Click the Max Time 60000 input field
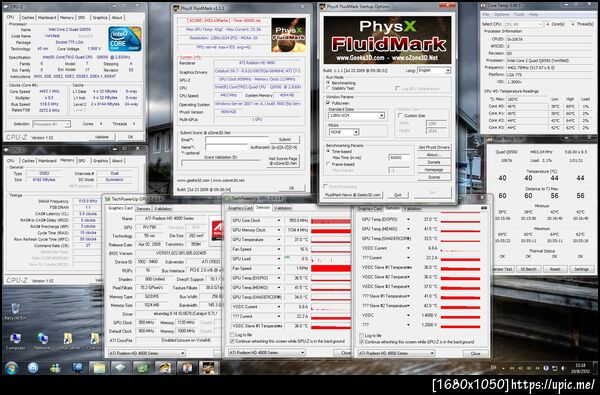Screen dimensions: 600x395 399,157
